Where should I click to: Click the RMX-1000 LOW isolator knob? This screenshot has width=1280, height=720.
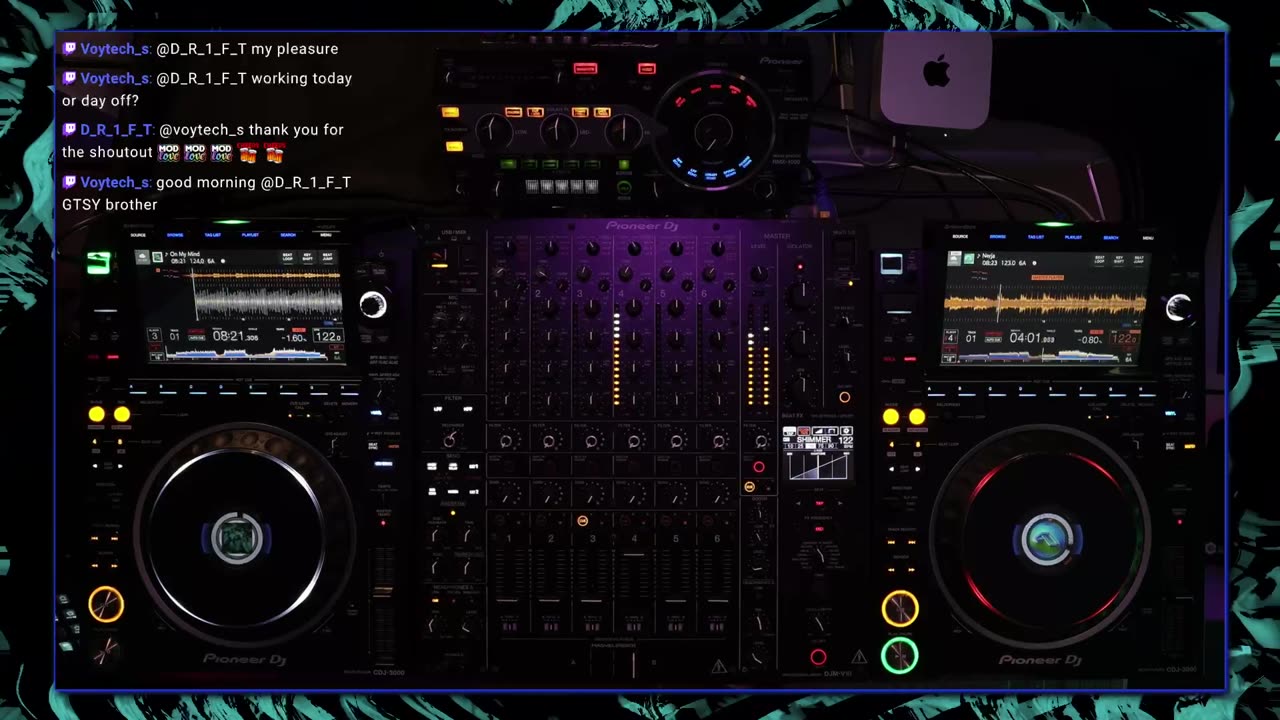tap(493, 129)
